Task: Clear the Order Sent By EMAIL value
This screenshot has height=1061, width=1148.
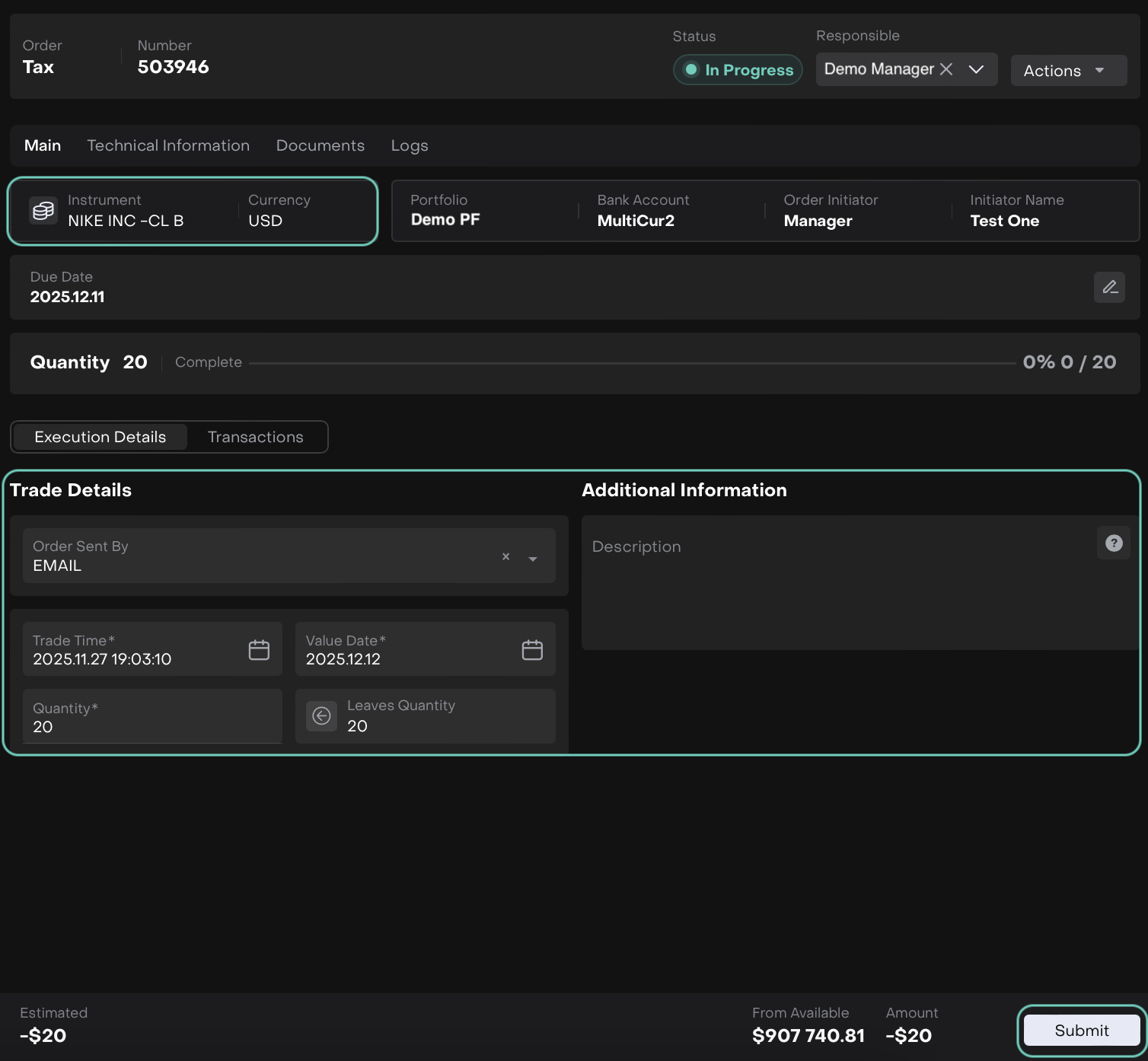Action: [x=505, y=557]
